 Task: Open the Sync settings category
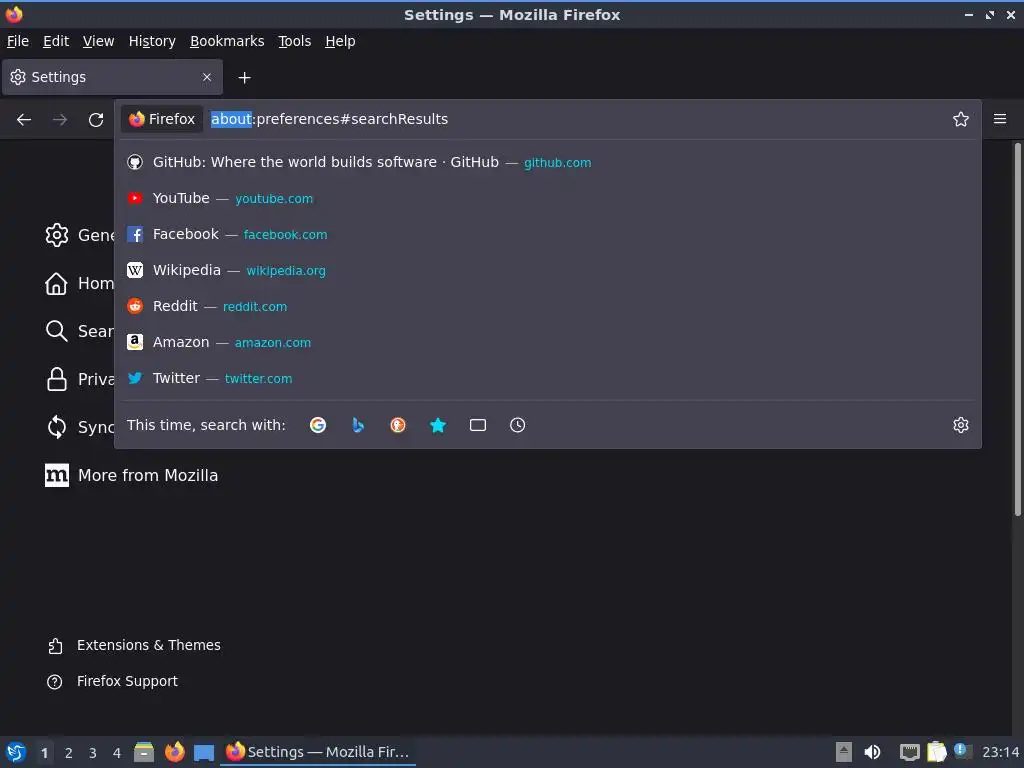(x=80, y=427)
